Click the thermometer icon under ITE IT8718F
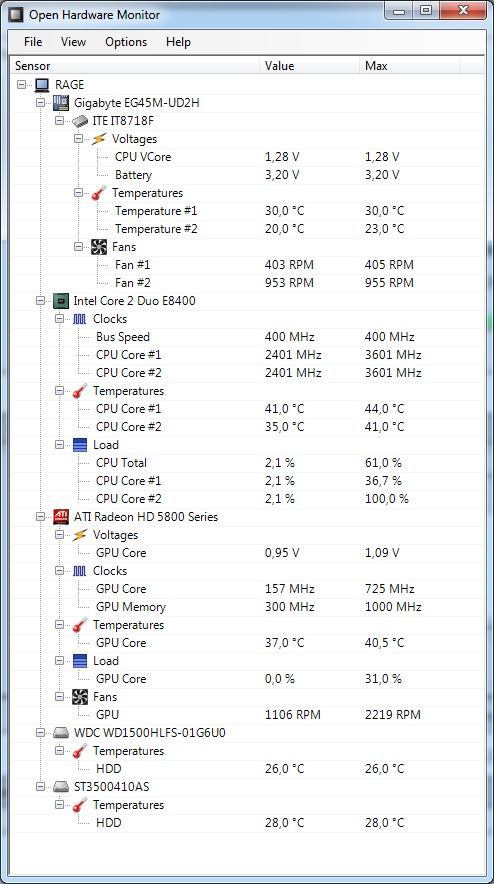The width and height of the screenshot is (494, 884). pos(99,193)
